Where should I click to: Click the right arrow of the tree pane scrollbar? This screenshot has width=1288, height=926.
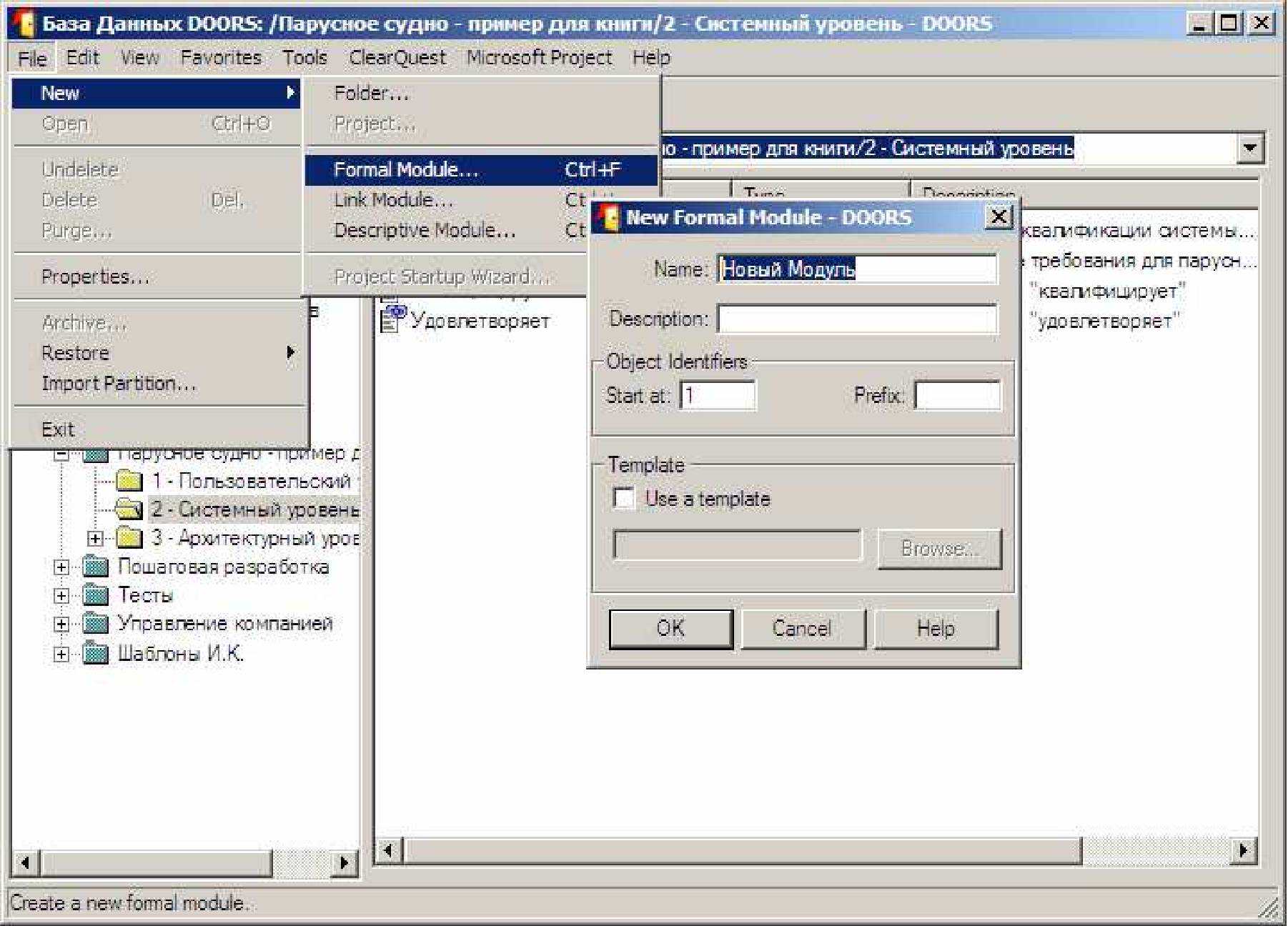[345, 862]
